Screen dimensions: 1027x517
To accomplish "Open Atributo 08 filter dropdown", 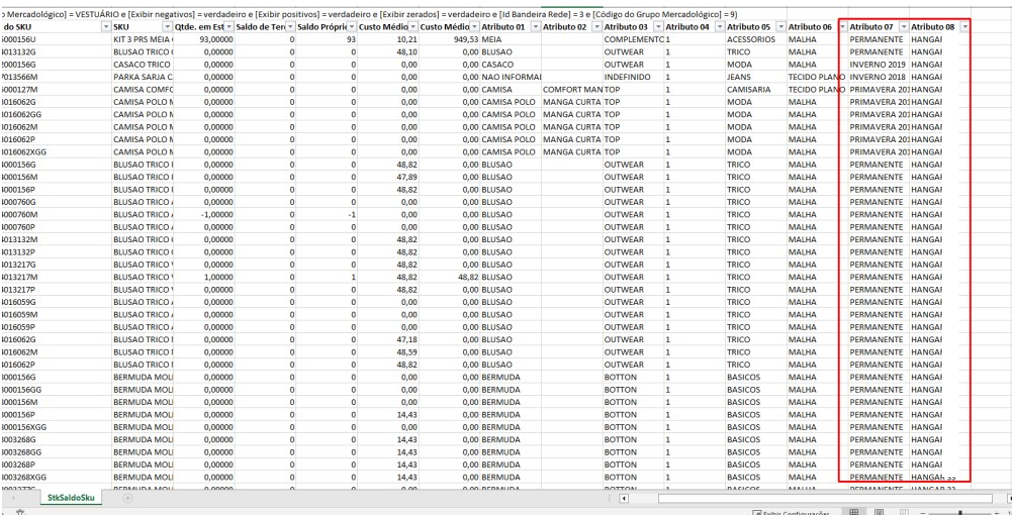I will point(964,27).
